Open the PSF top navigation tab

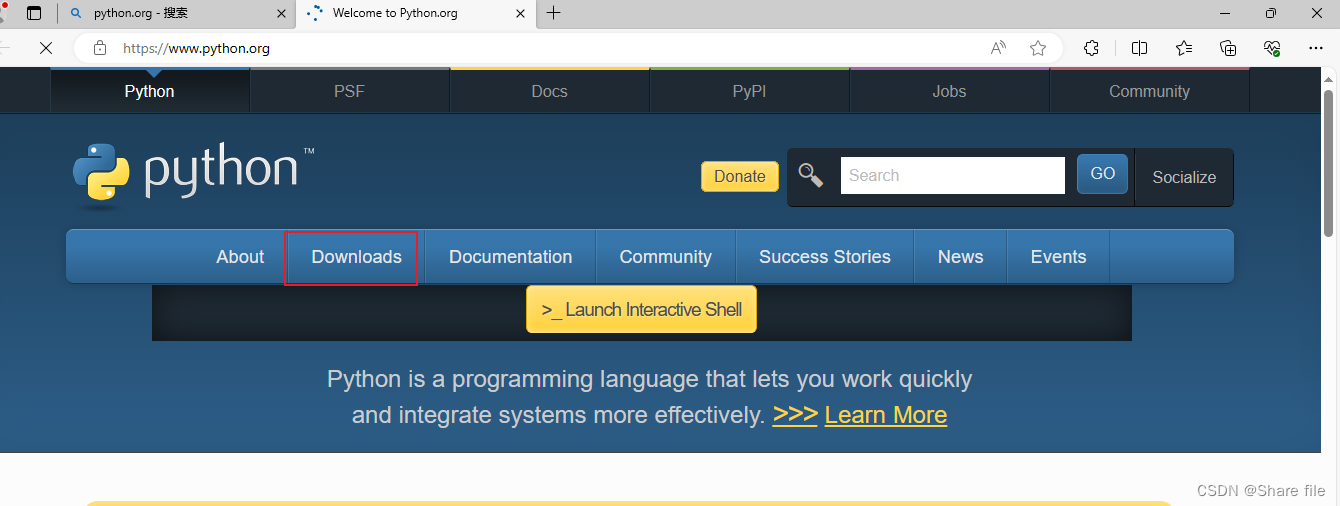[x=349, y=91]
